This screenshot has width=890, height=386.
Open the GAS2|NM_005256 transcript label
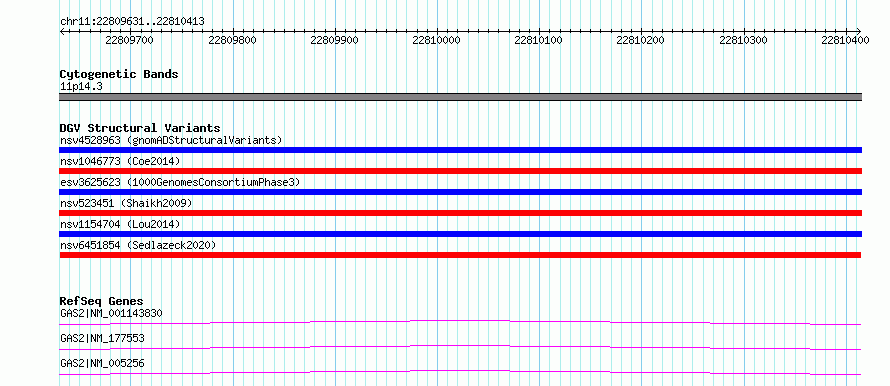[x=102, y=363]
